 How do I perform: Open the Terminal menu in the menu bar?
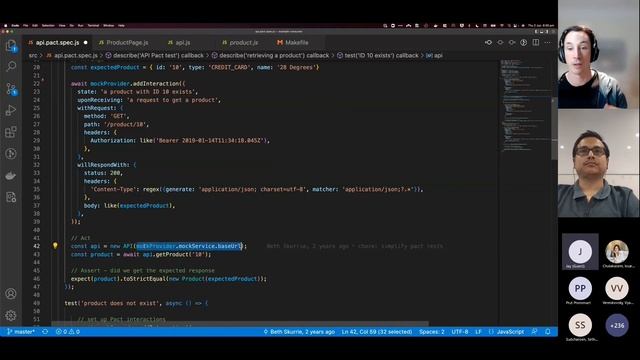[x=93, y=25]
